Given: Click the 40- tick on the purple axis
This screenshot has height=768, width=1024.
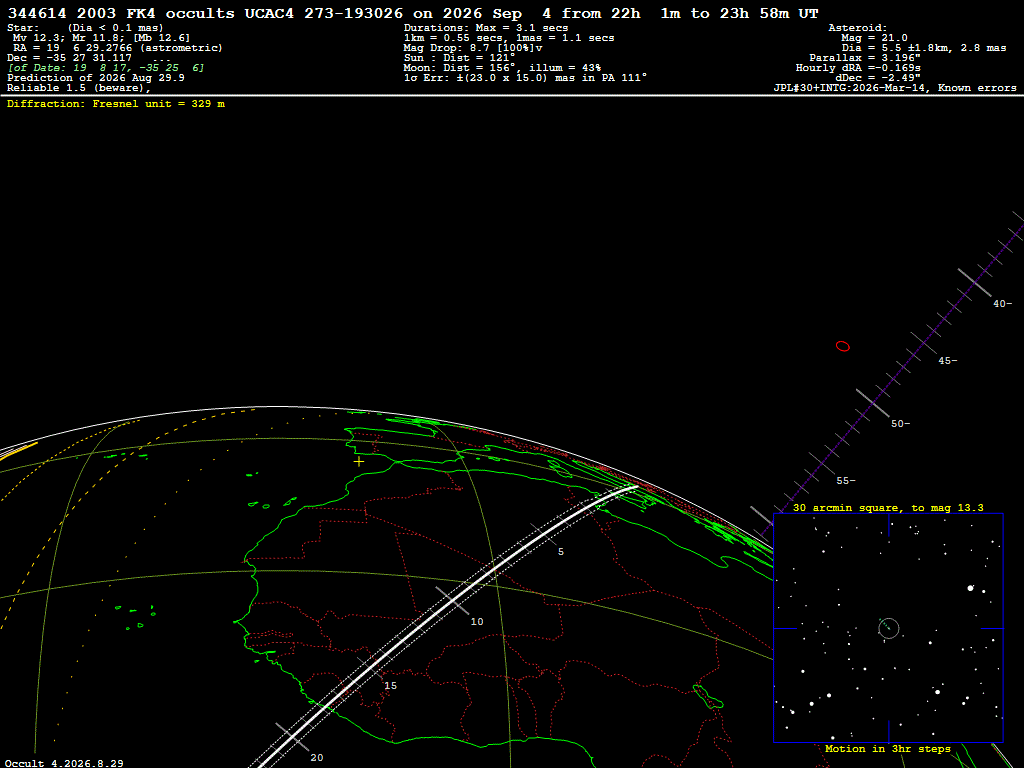Looking at the screenshot, I should (1002, 304).
